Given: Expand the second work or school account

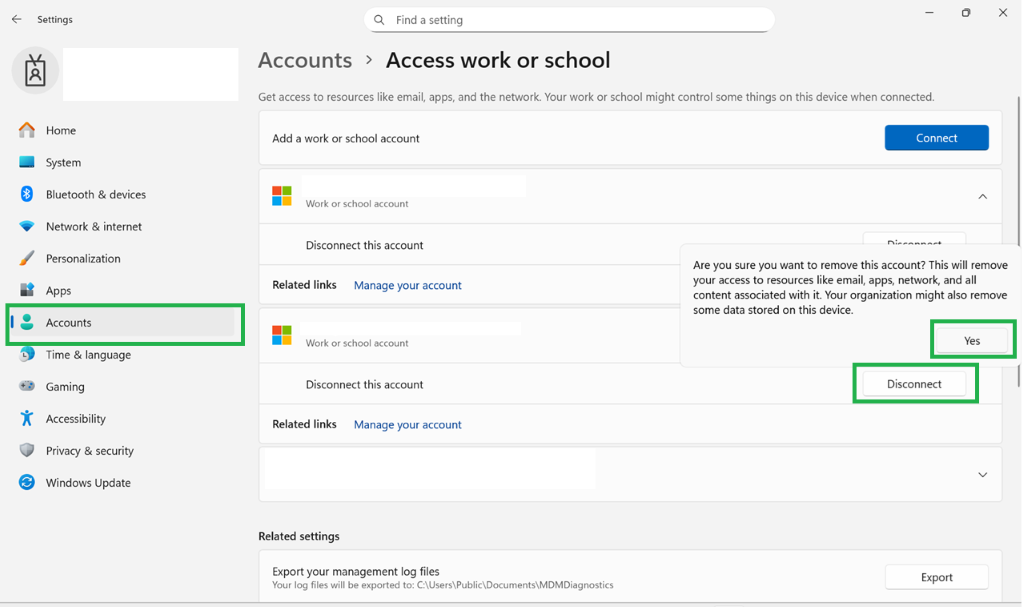Looking at the screenshot, I should [x=982, y=335].
